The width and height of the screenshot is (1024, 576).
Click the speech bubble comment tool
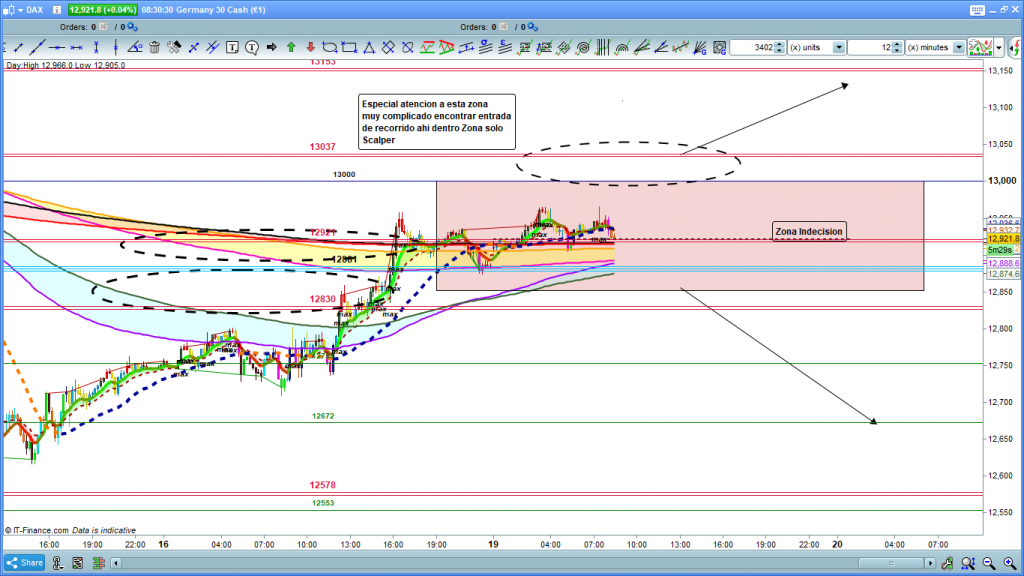coord(252,47)
